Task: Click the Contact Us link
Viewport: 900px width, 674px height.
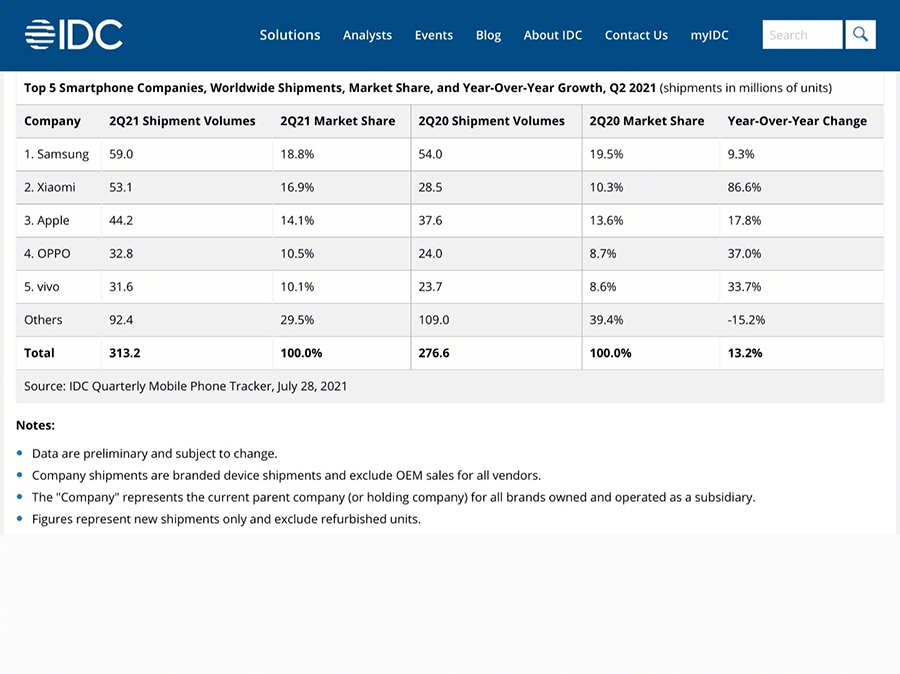Action: pyautogui.click(x=636, y=35)
